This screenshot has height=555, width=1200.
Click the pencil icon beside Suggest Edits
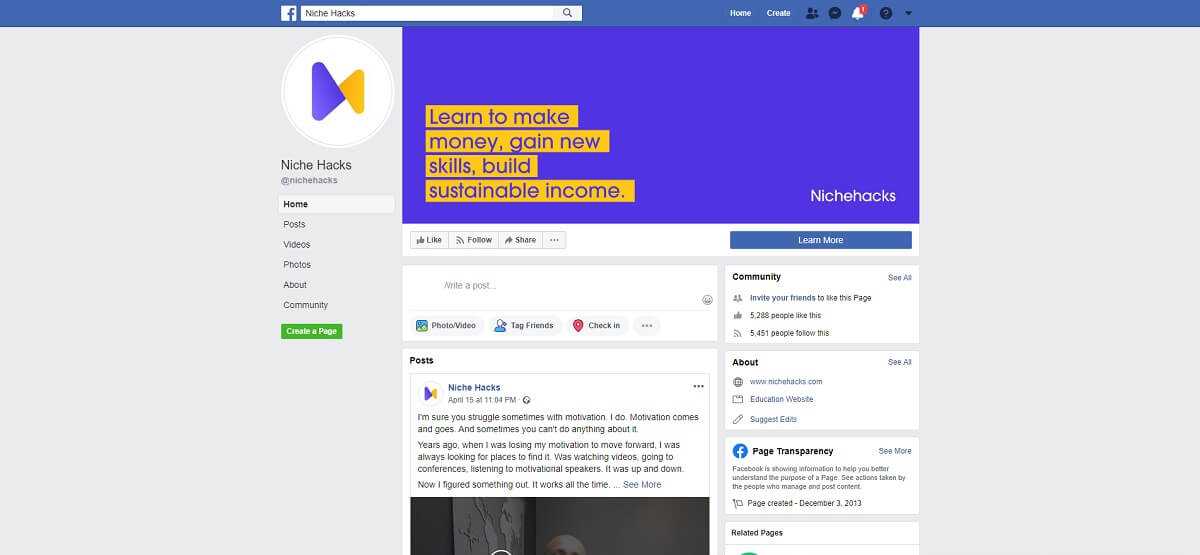(x=738, y=420)
